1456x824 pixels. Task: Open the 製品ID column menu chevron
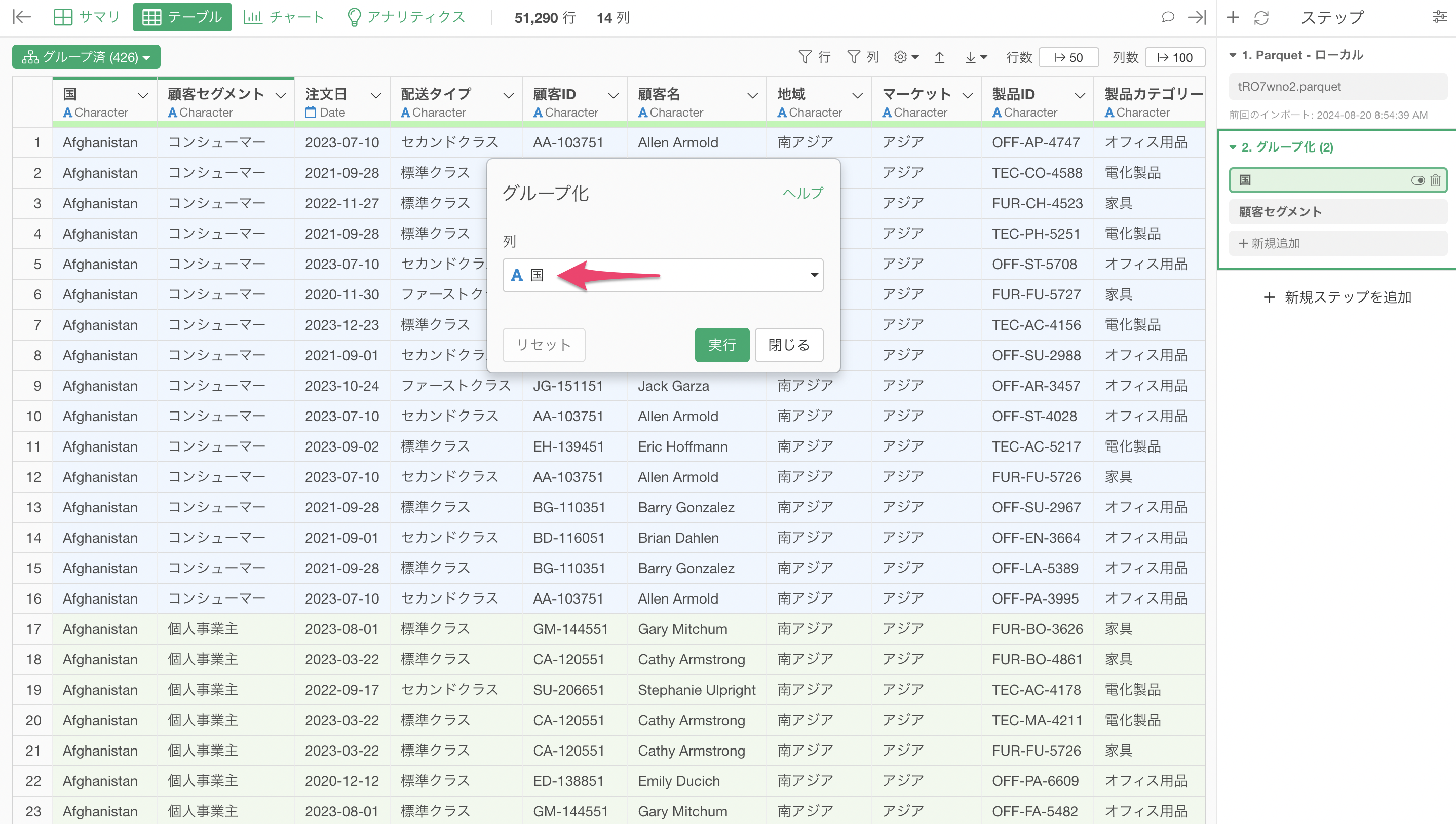(1080, 95)
